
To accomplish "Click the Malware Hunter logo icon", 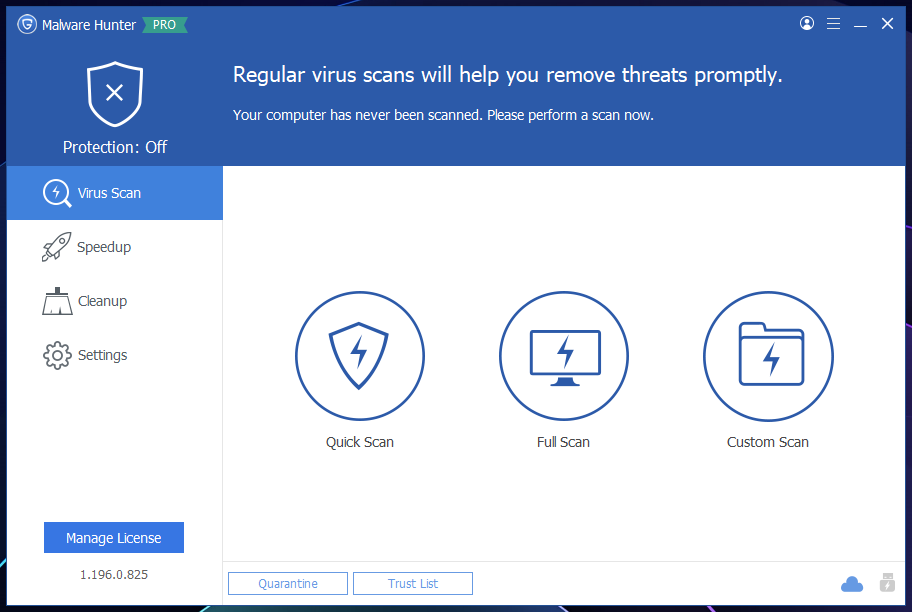I will click(27, 24).
